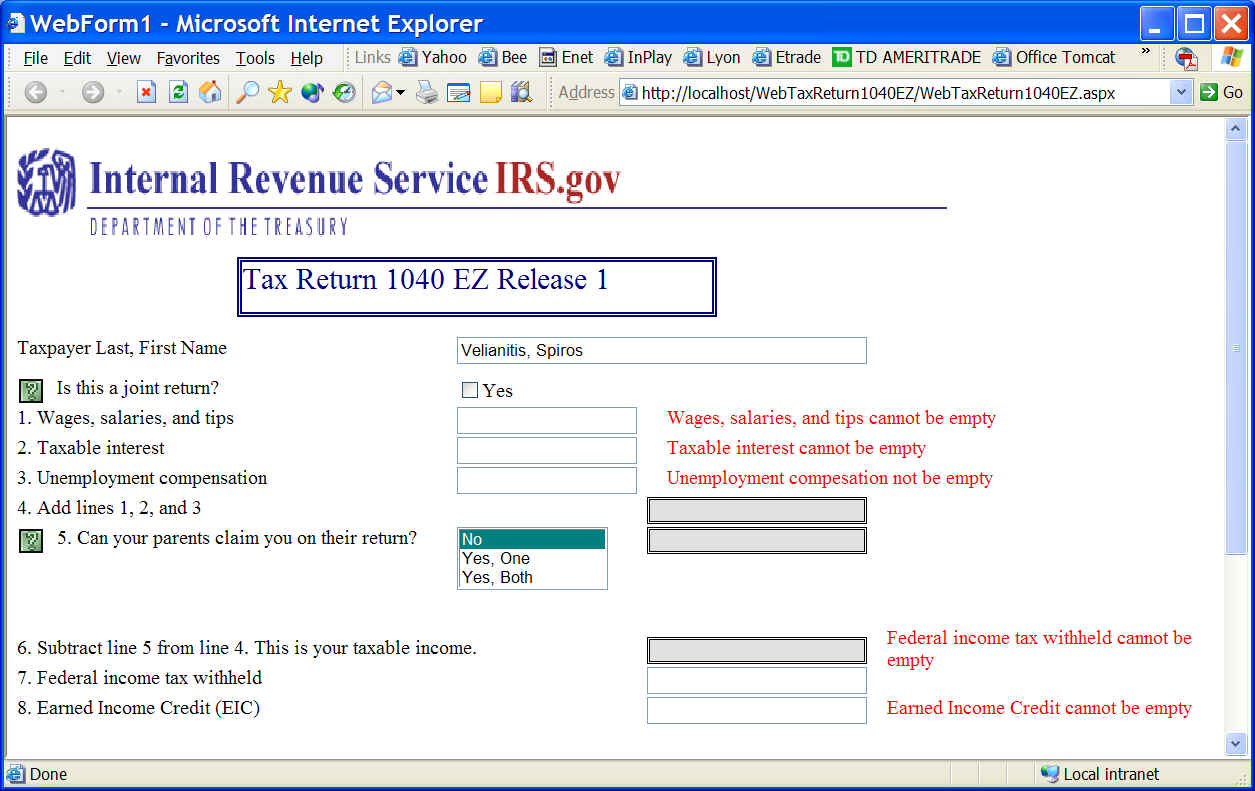Click the Mail envelope icon
The height and width of the screenshot is (791, 1255).
(382, 93)
